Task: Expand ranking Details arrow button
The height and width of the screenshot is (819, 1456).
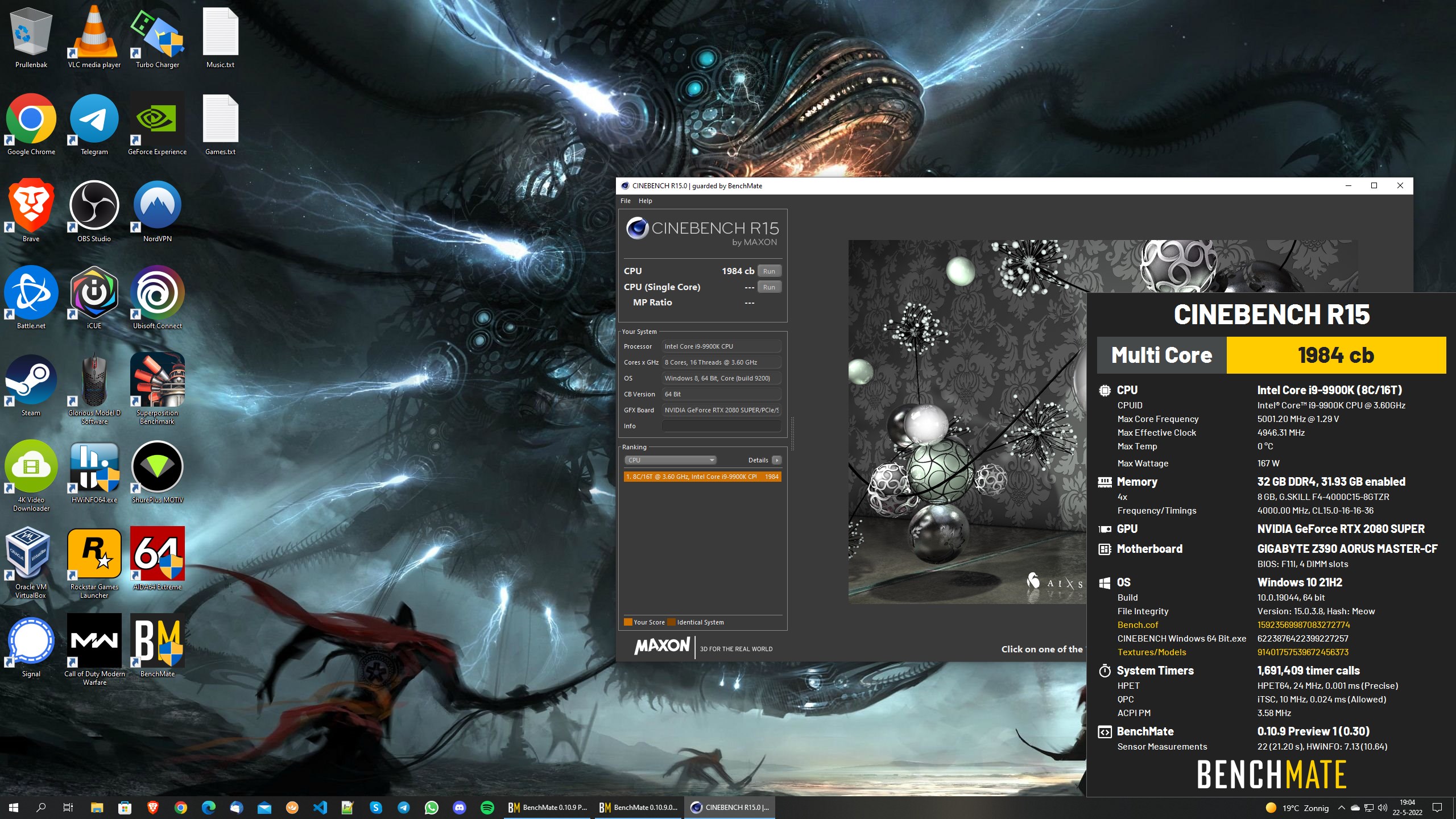Action: pyautogui.click(x=777, y=460)
